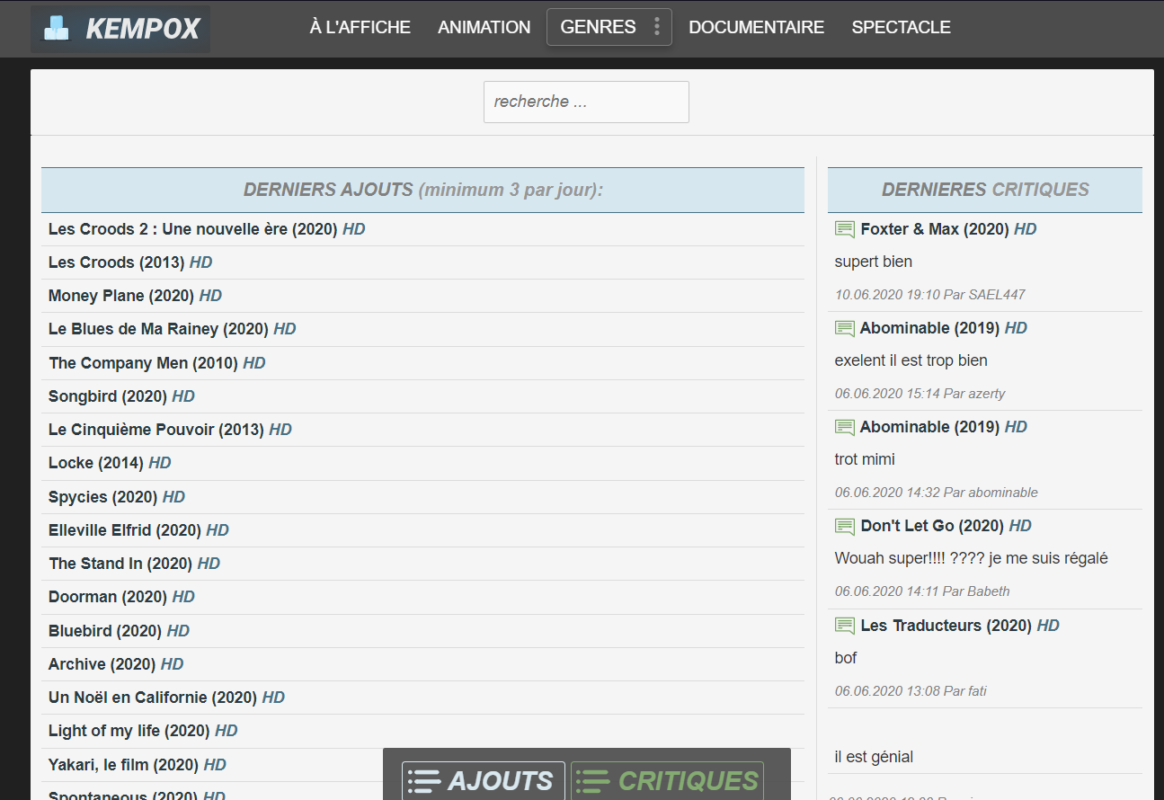Open Les Croods (2013)
The image size is (1164, 800).
click(x=130, y=263)
